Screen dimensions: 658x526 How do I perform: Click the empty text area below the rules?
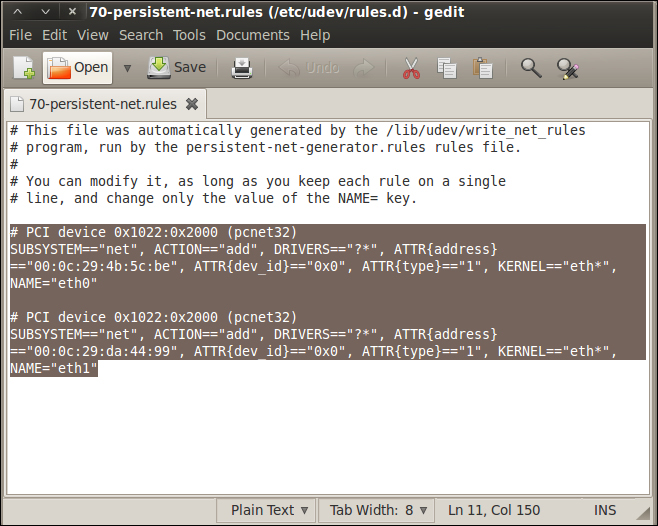(328, 437)
